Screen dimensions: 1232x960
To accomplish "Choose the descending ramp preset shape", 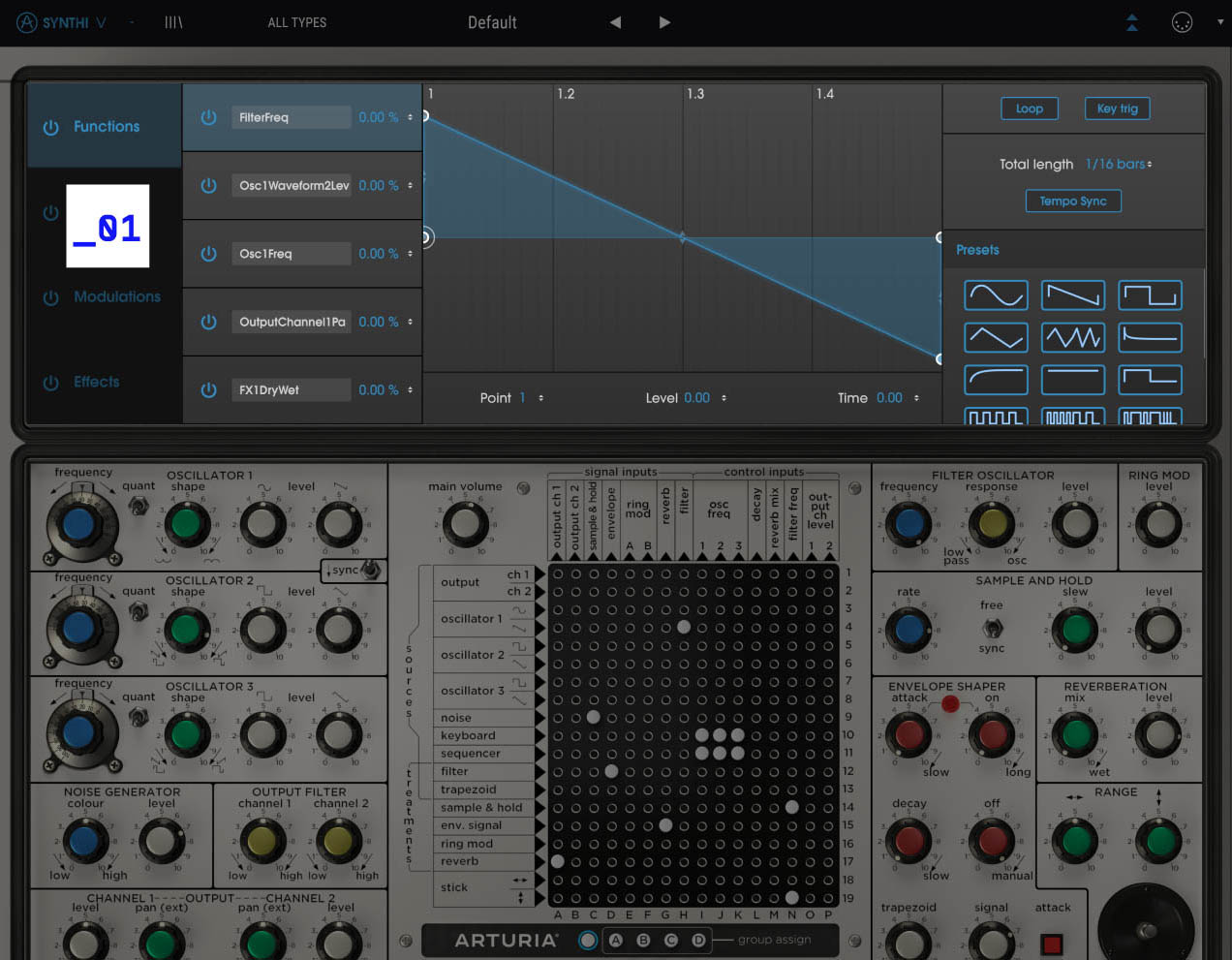I will click(1072, 295).
